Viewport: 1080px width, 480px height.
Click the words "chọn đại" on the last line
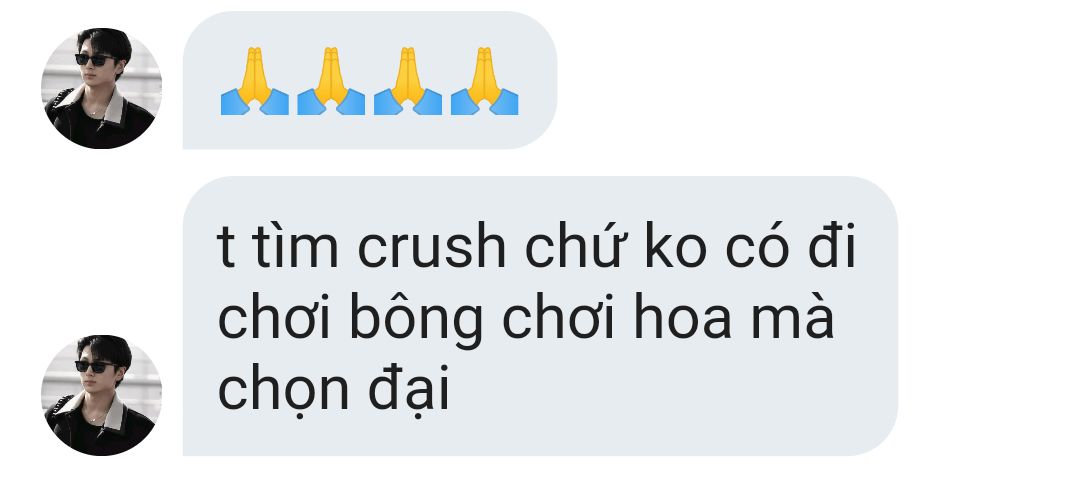point(334,390)
